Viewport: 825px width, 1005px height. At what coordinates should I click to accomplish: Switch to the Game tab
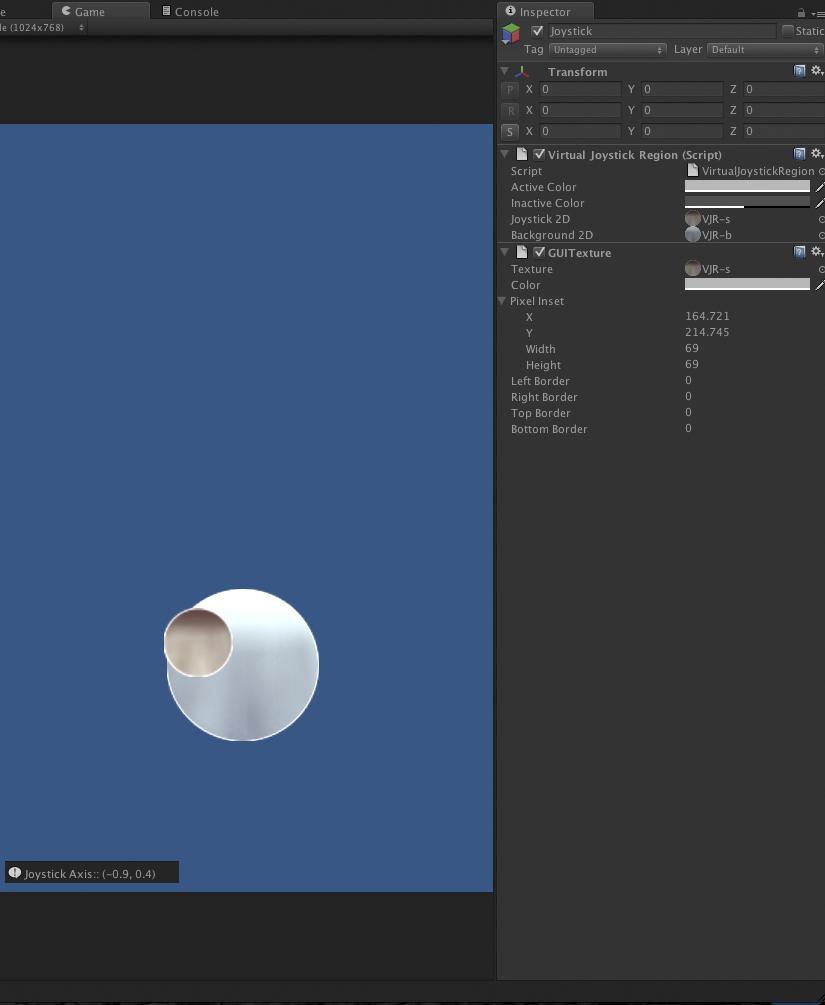101,12
